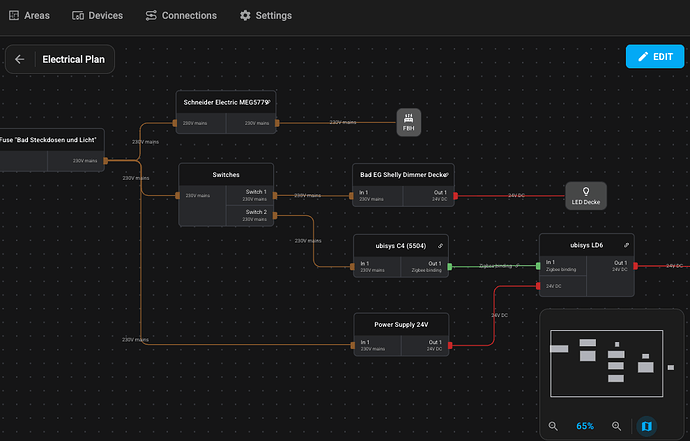The image size is (690, 441).
Task: Select the Bad EG Shelly Dimmer Decke title
Action: point(402,175)
